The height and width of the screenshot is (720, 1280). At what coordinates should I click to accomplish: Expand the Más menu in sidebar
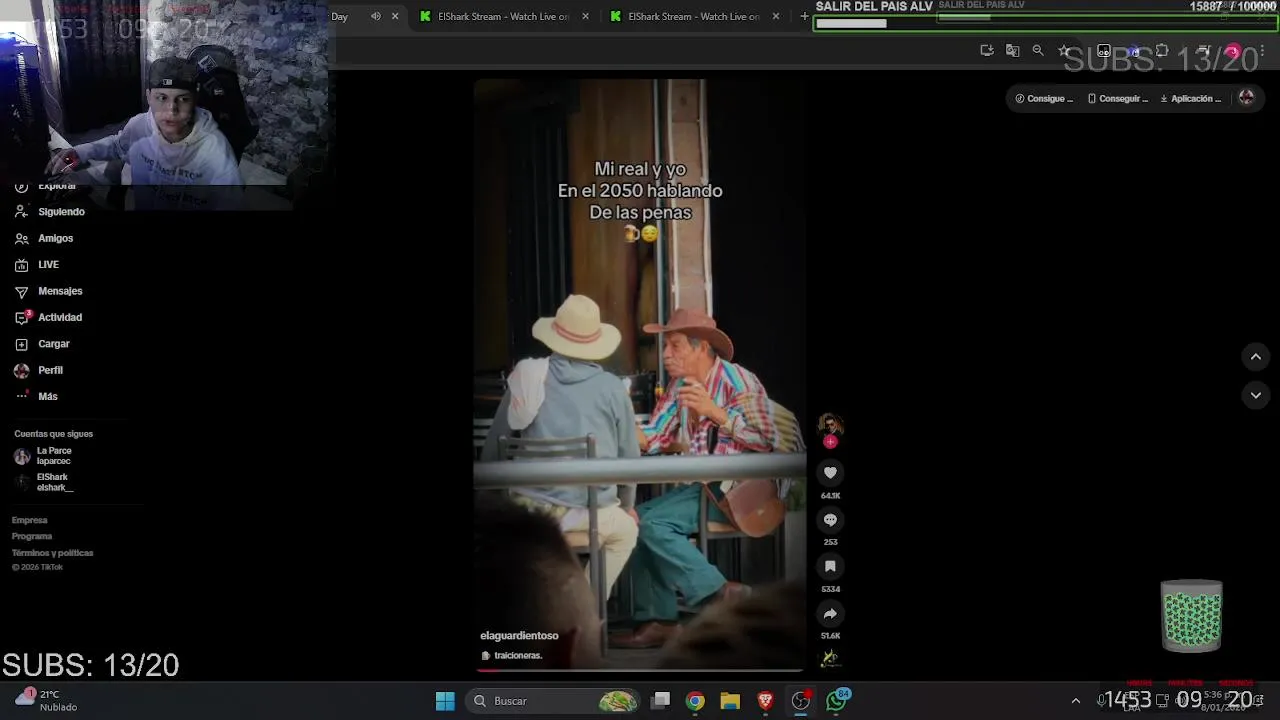[36, 397]
